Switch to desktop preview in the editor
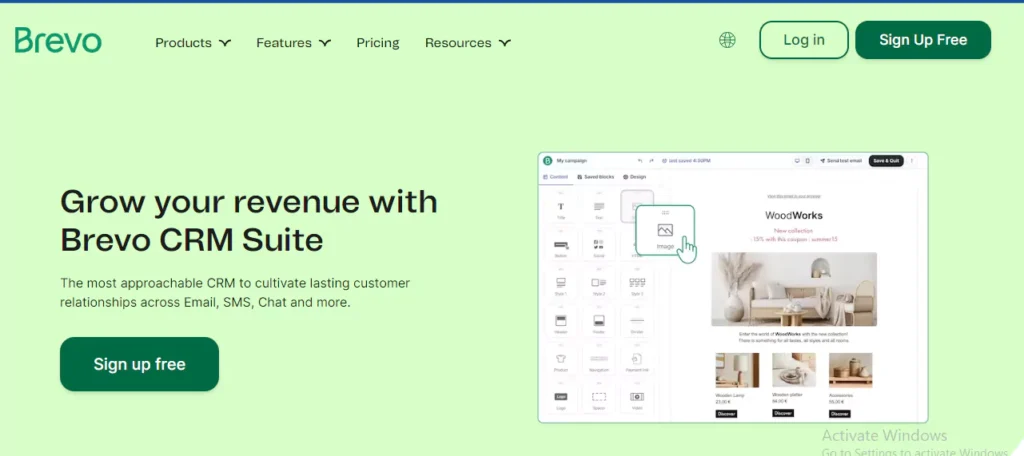Viewport: 1024px width, 456px height. coord(796,160)
